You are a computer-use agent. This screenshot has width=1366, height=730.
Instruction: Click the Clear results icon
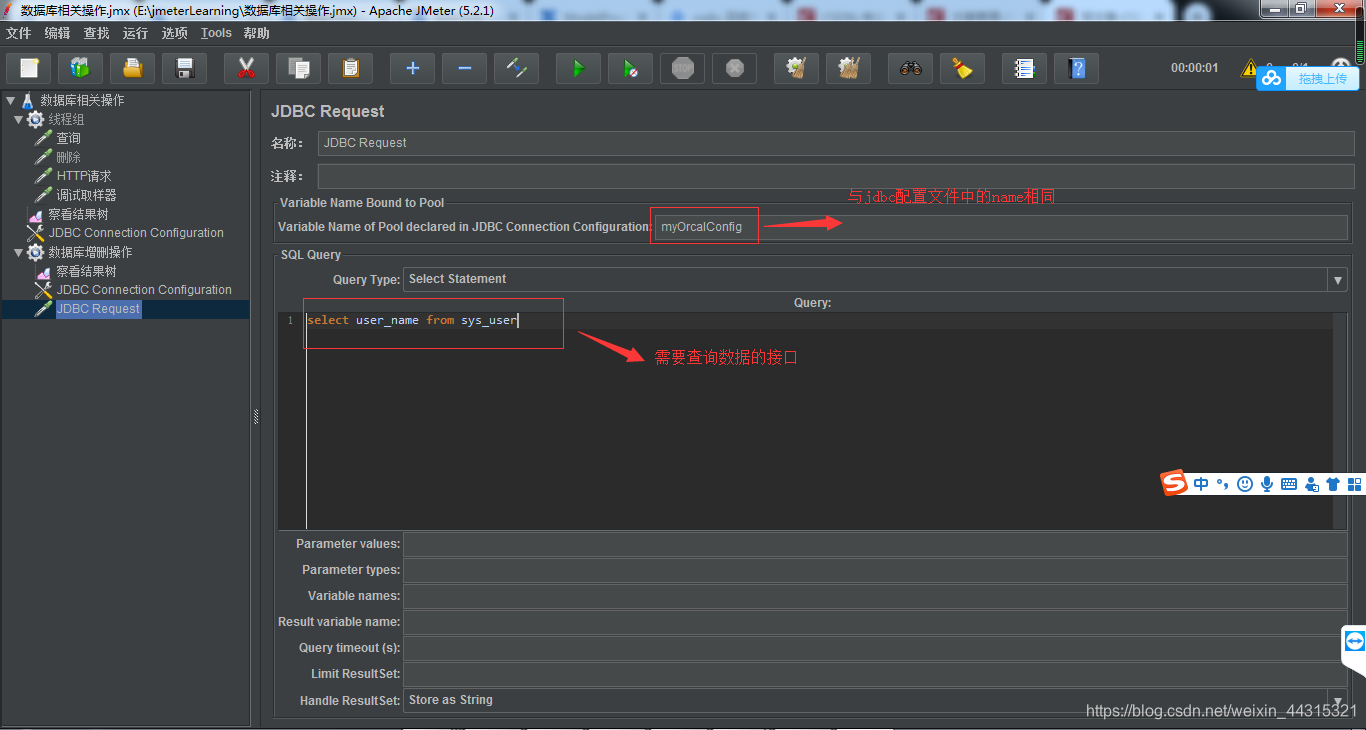click(796, 68)
